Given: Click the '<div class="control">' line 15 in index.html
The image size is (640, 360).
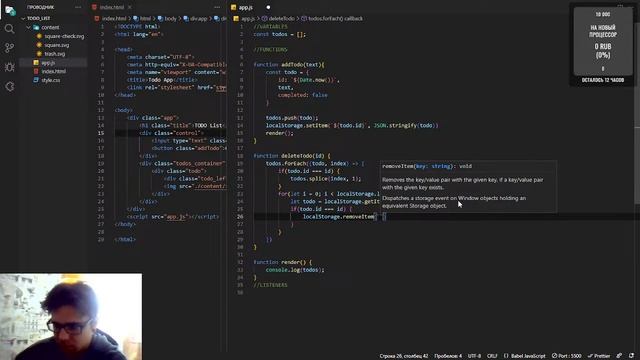Looking at the screenshot, I should (171, 133).
